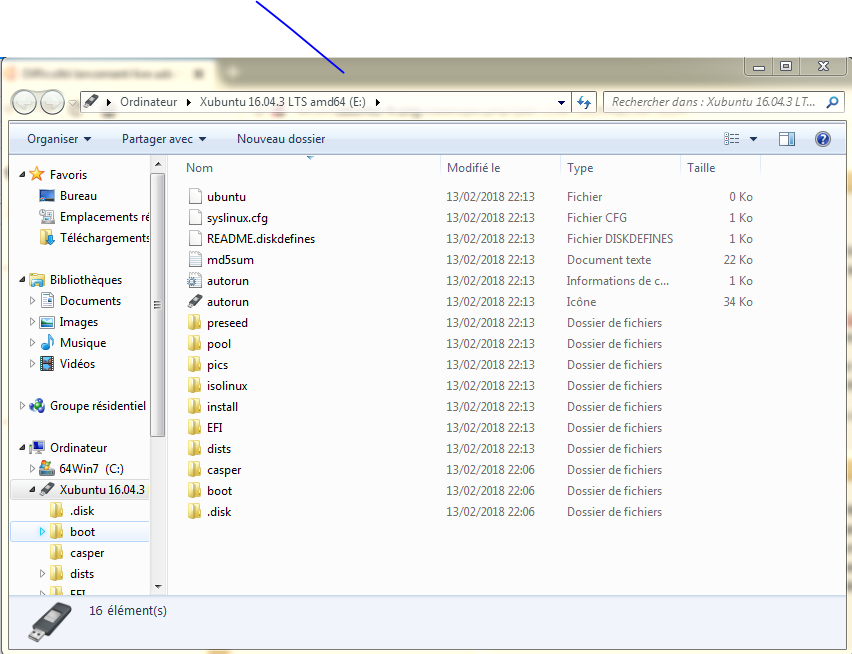Collapse the Bibliothèques section
The width and height of the screenshot is (852, 654).
coord(22,279)
